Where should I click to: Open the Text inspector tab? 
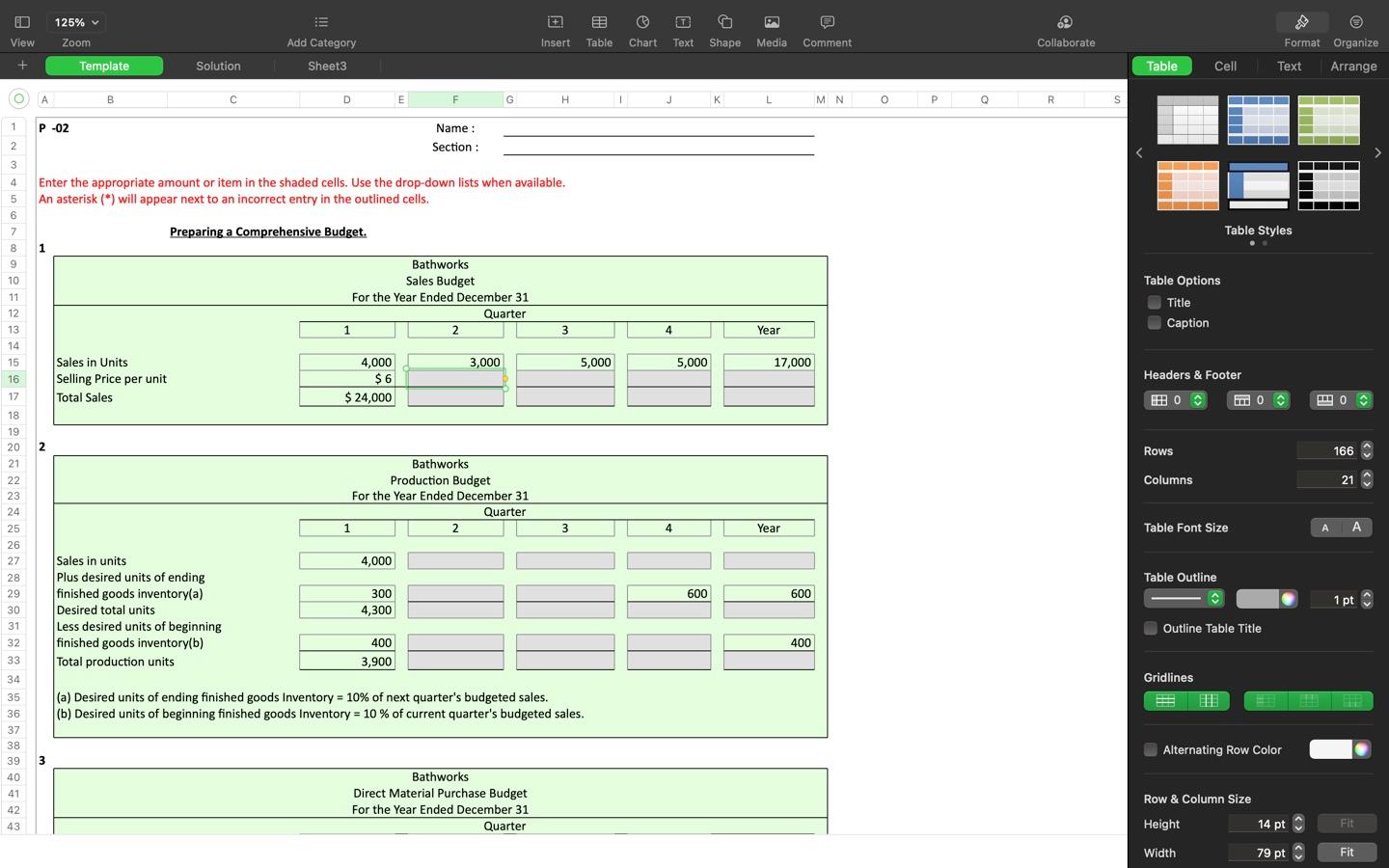(1289, 66)
